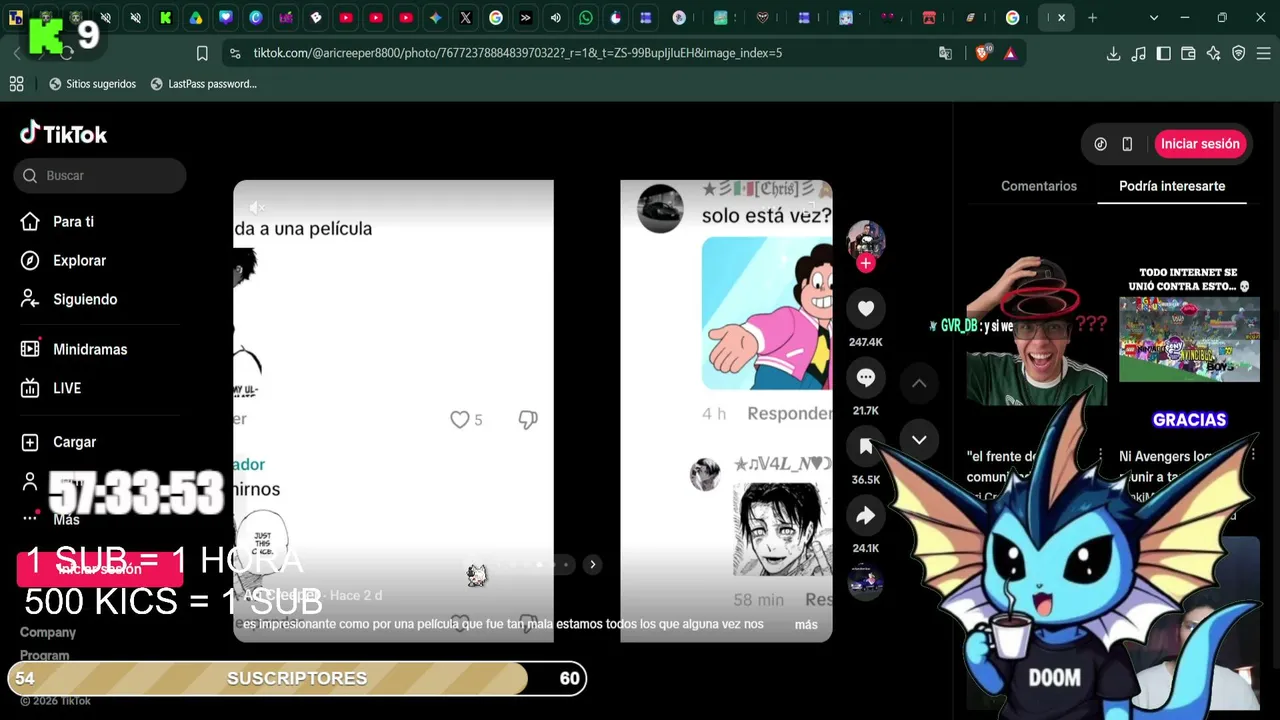Click the Buscar search field

coord(100,175)
